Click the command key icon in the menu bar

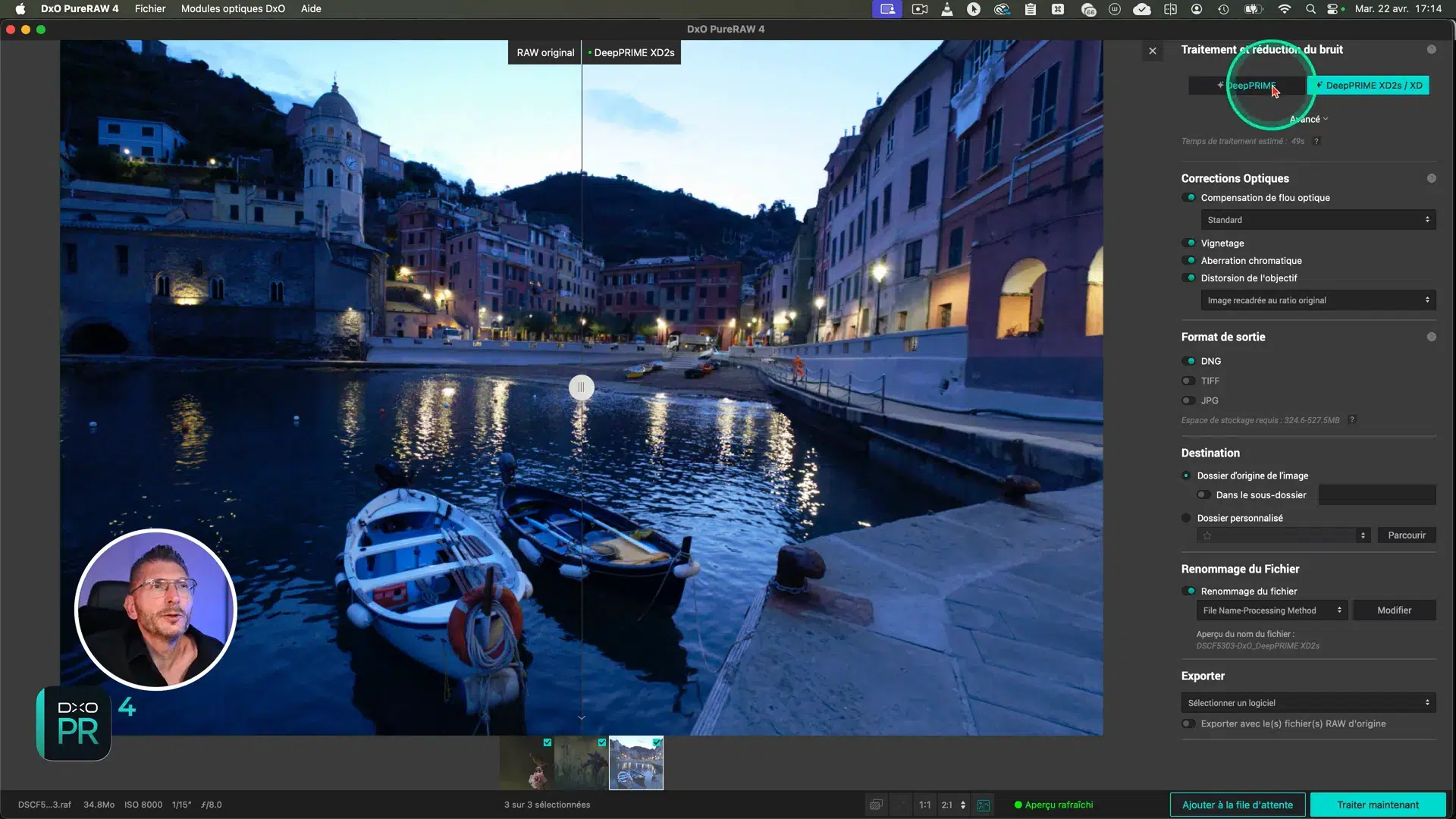1058,9
